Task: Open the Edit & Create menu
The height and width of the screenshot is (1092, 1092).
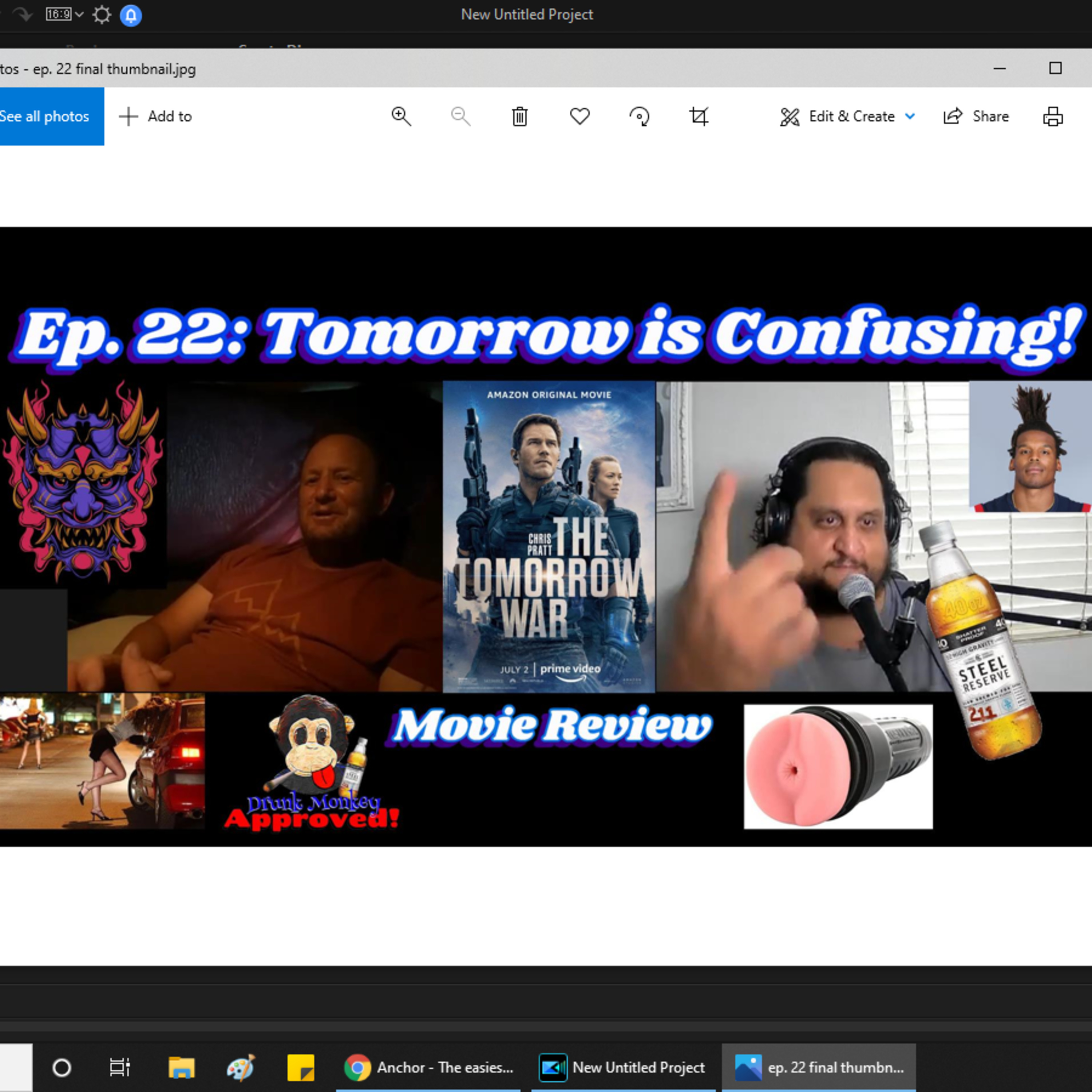Action: tap(847, 116)
